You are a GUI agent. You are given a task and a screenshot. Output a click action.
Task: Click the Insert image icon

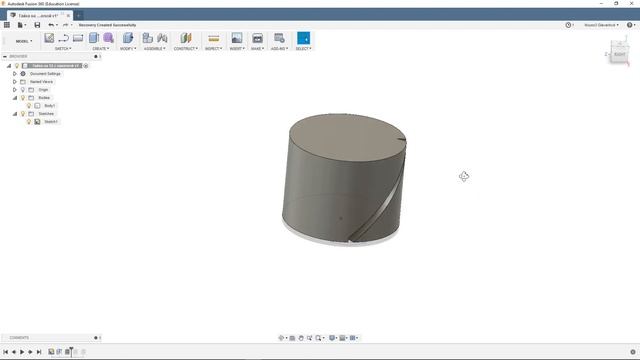237,38
